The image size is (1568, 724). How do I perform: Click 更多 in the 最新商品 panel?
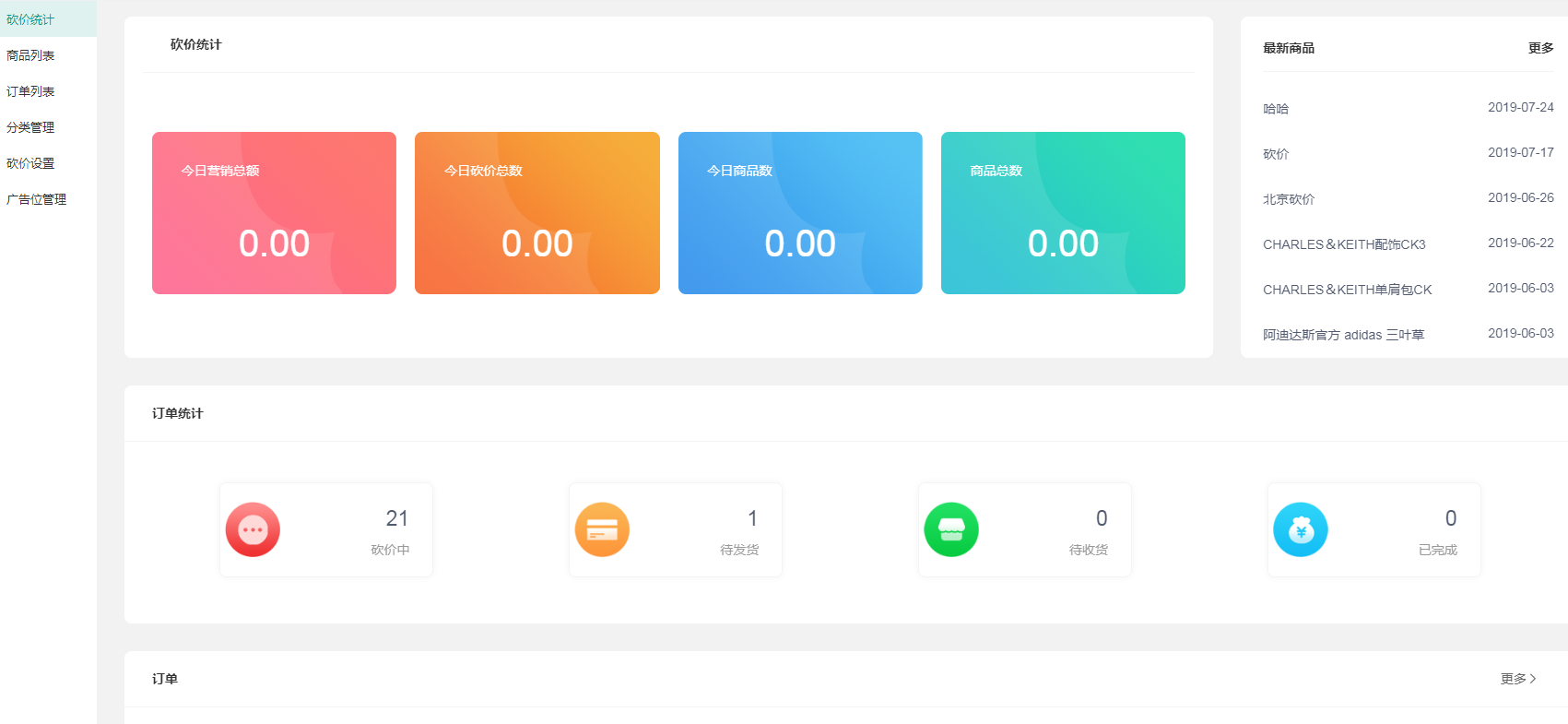pyautogui.click(x=1540, y=48)
